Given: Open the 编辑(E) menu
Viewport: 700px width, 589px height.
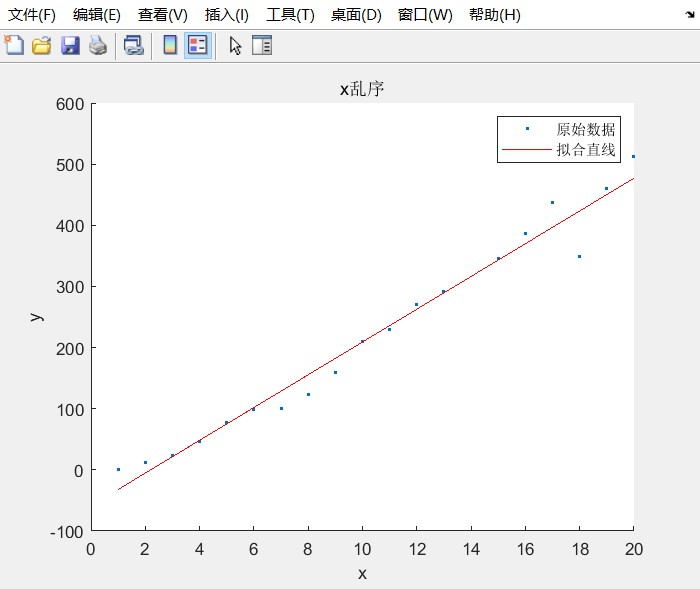Looking at the screenshot, I should click(96, 15).
